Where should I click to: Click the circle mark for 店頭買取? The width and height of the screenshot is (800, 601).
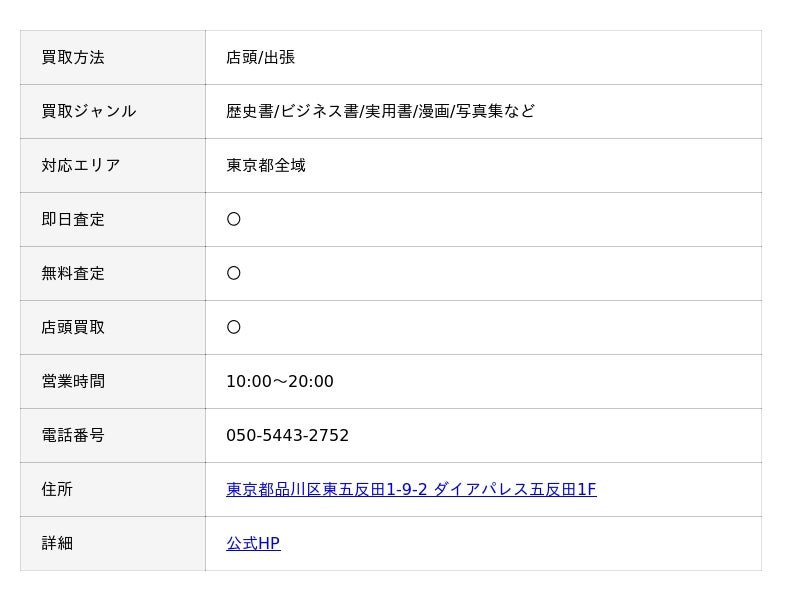(234, 327)
